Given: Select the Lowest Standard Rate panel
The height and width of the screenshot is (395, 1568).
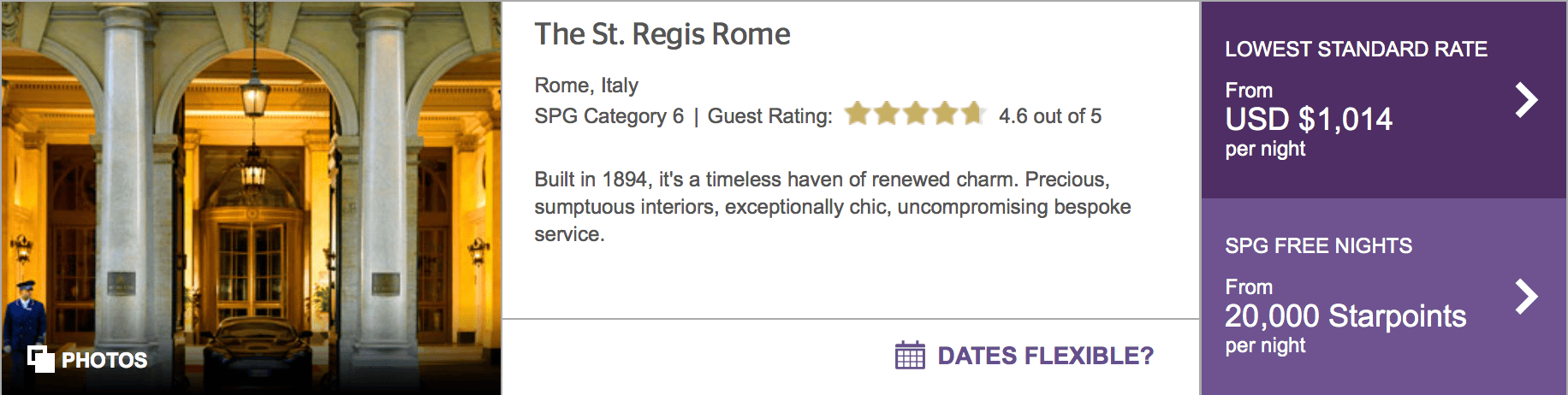Looking at the screenshot, I should point(1384,100).
